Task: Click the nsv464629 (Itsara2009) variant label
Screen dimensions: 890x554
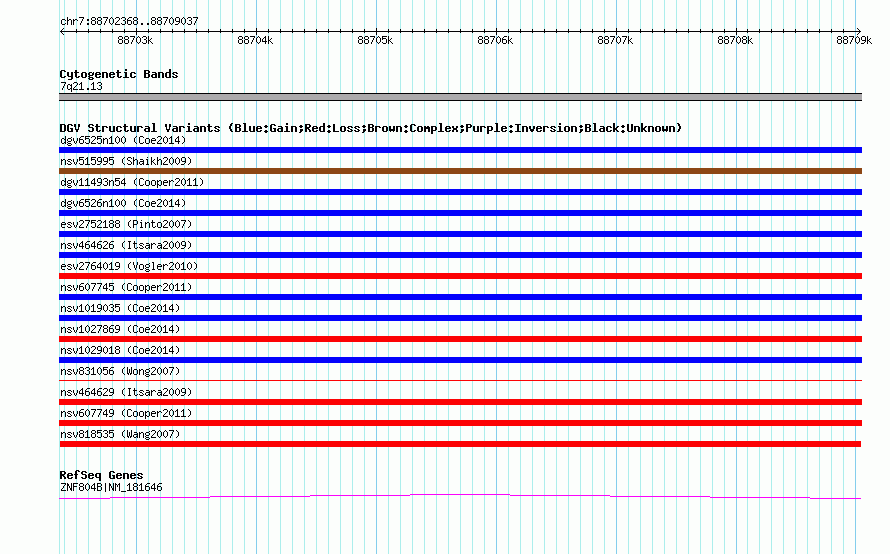Action: [126, 392]
